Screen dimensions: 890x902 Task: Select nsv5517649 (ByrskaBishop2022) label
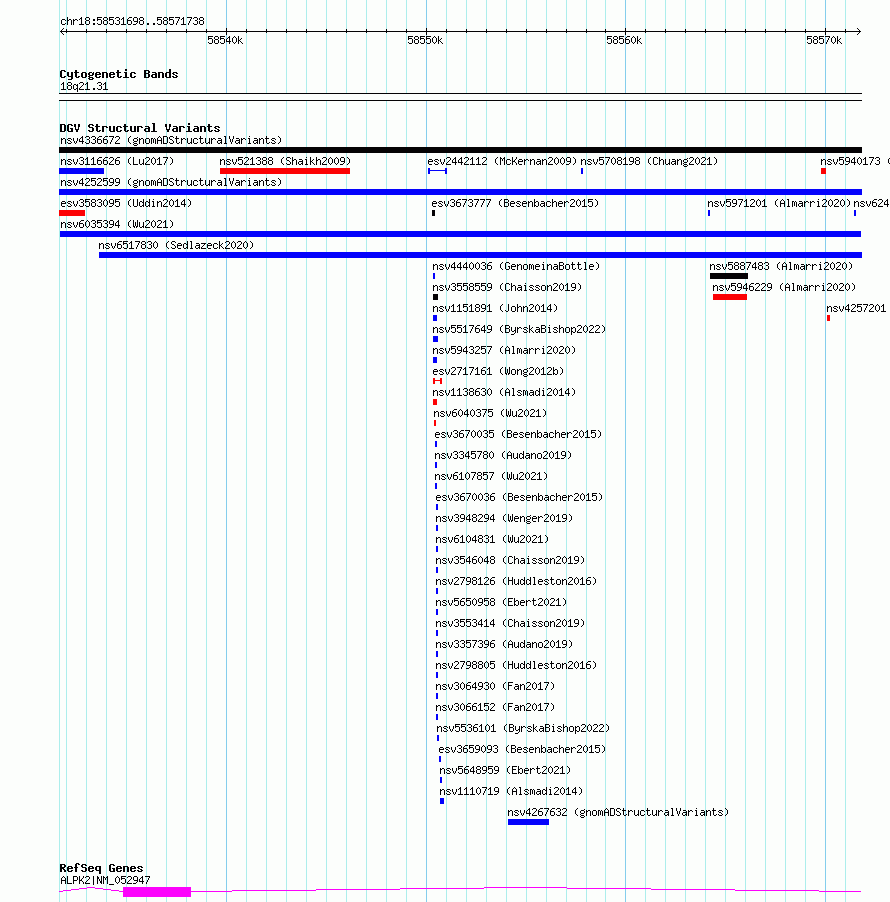(x=519, y=329)
